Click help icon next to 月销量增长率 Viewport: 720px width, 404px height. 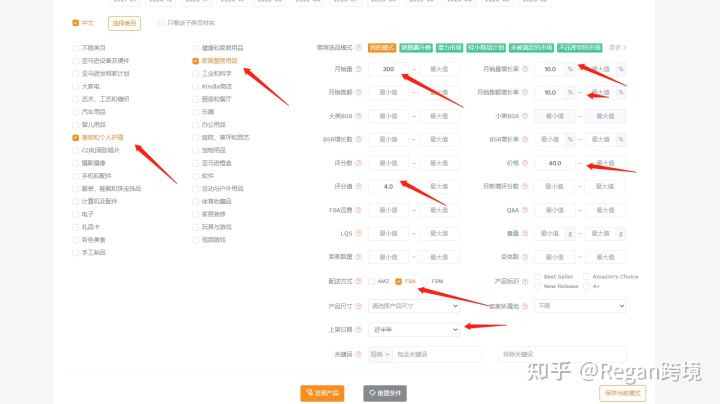click(x=525, y=69)
